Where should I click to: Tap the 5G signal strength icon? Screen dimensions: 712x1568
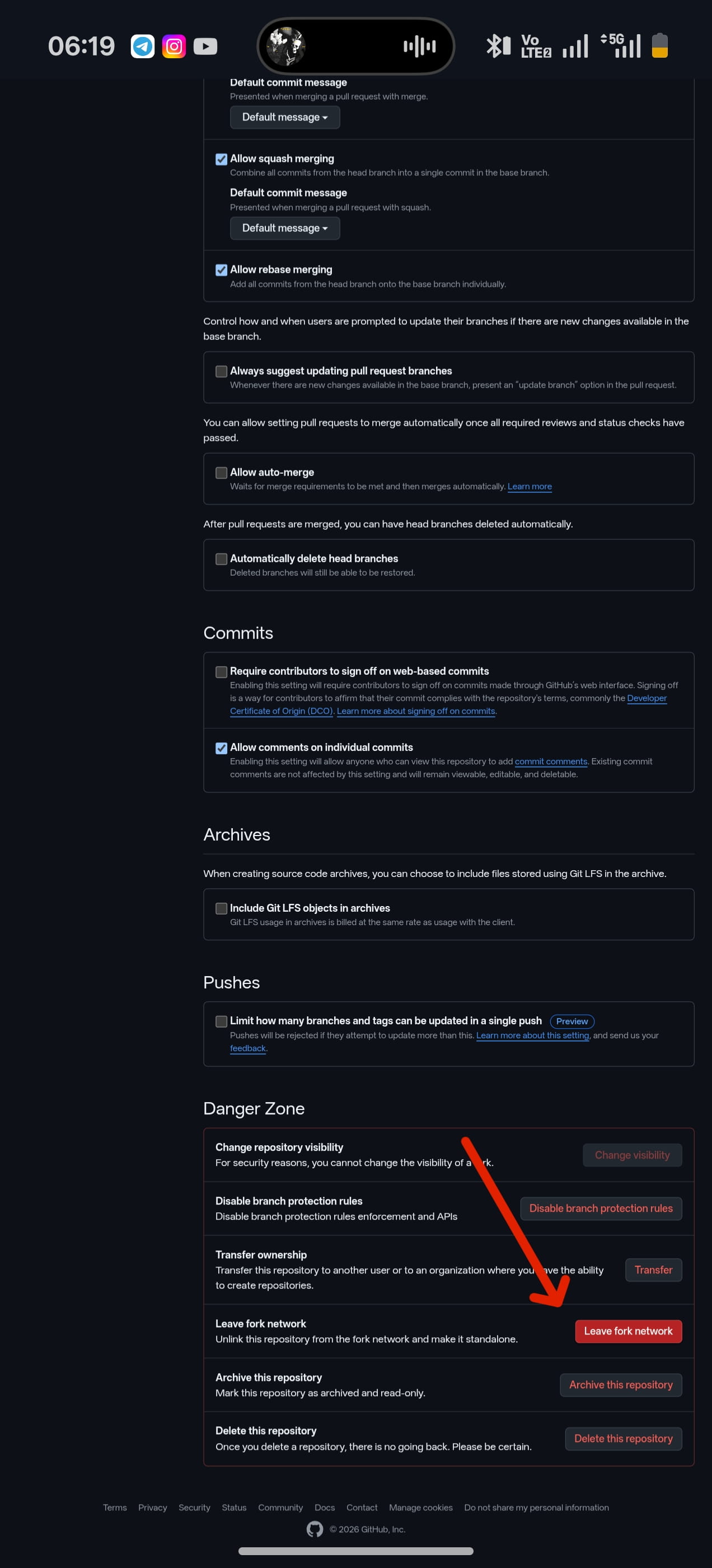click(x=621, y=46)
